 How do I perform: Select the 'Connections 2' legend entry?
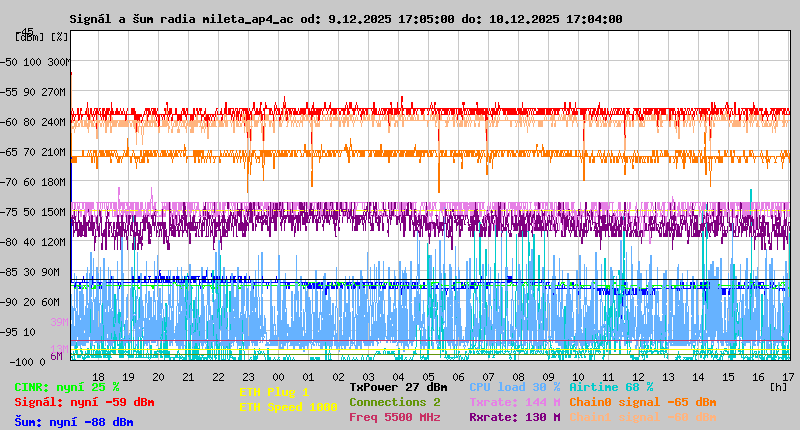394,402
